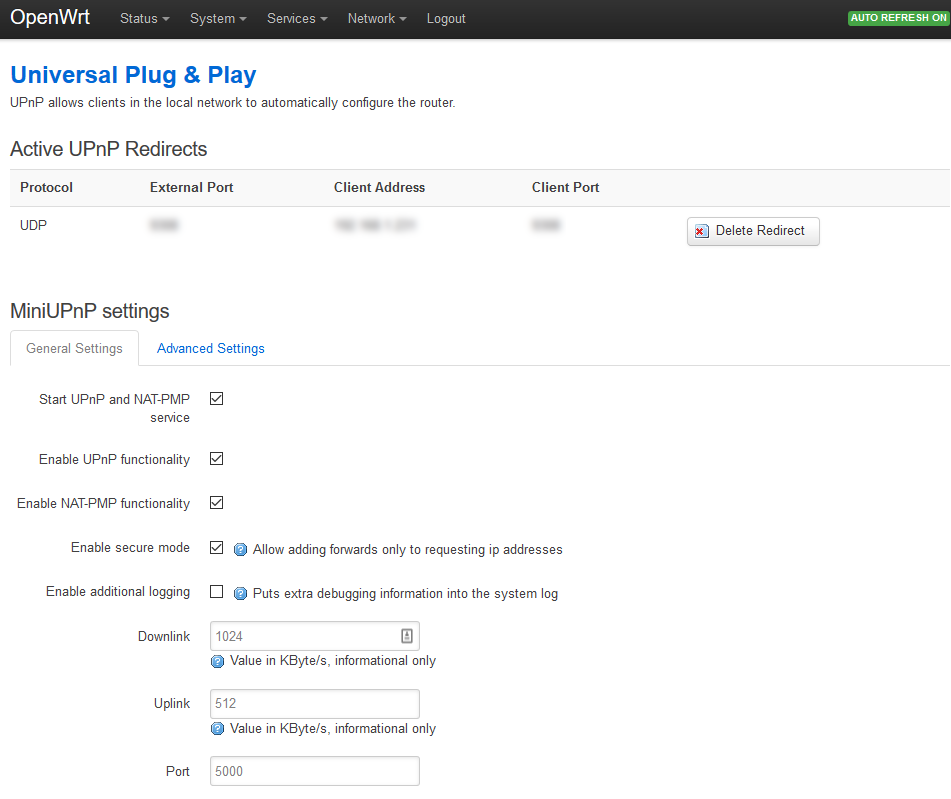Toggle Enable NAT-PMP functionality checkbox
The width and height of the screenshot is (951, 799).
pyautogui.click(x=217, y=502)
